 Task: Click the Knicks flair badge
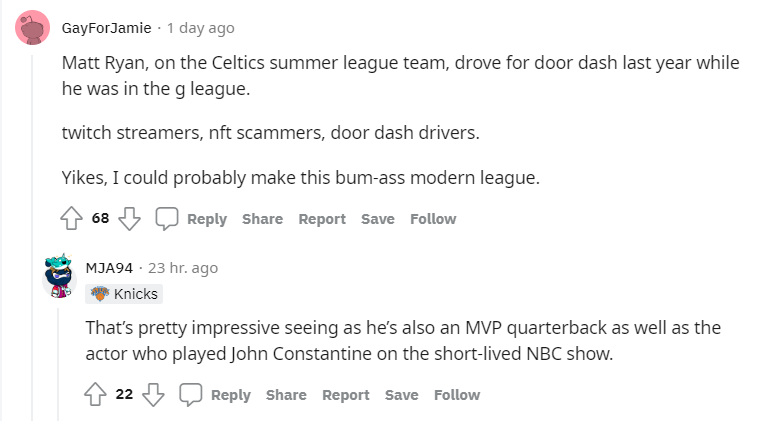click(124, 294)
